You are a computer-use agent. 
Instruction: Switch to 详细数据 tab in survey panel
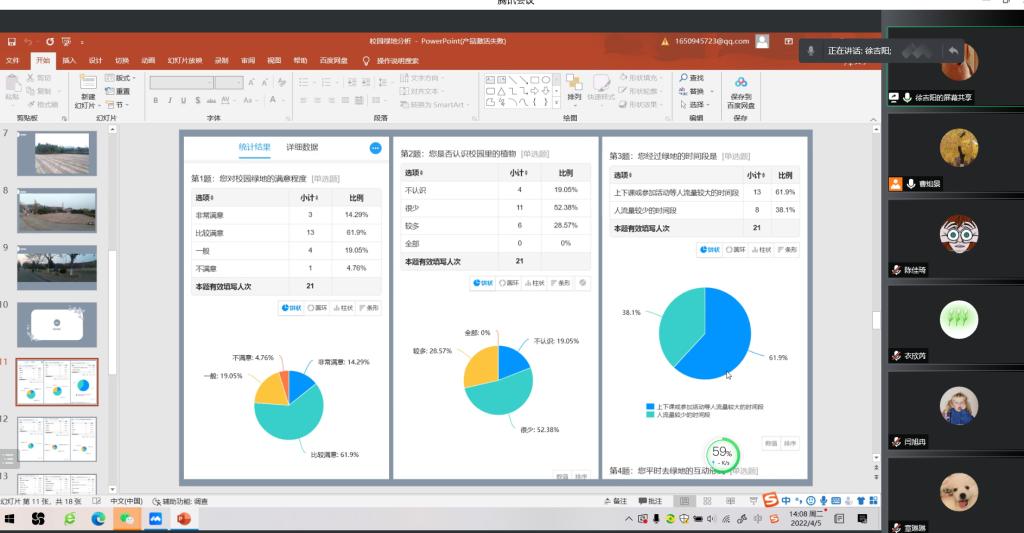[x=302, y=147]
